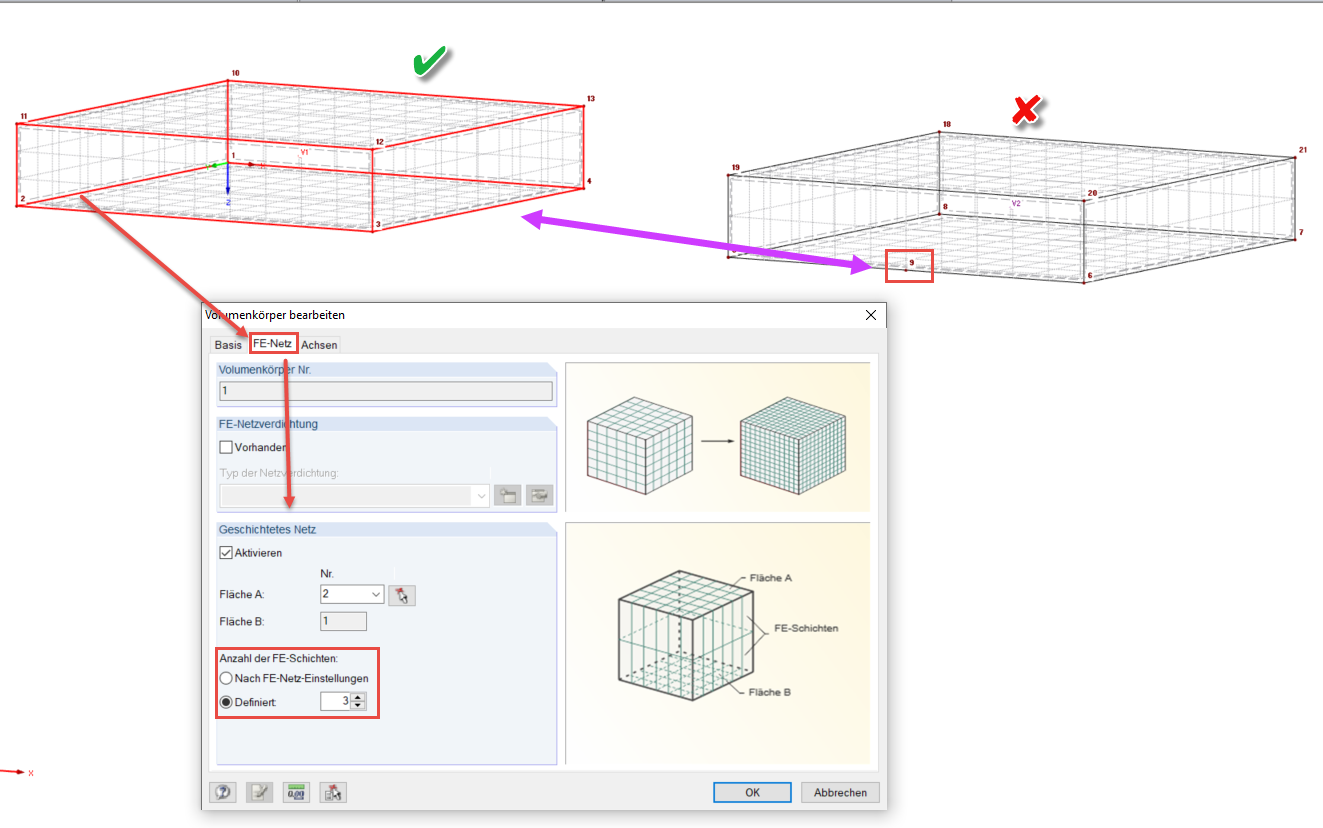
Task: Uncheck the Aktivieren checkbox
Action: tap(226, 553)
